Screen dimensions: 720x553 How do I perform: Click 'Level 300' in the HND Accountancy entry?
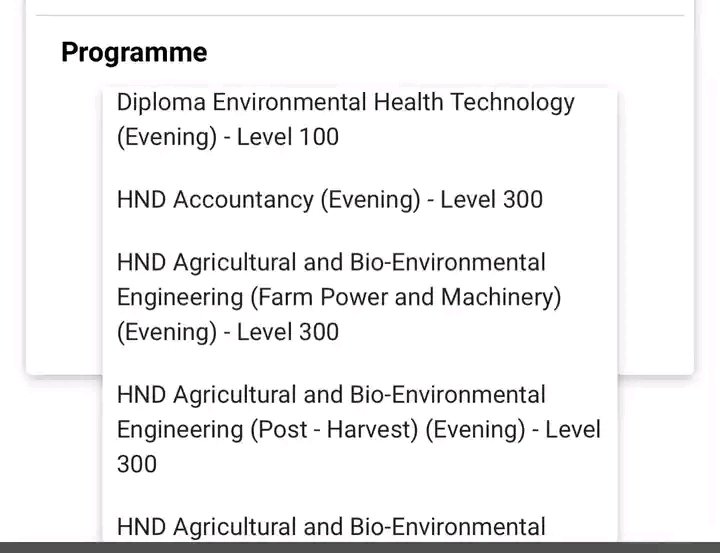pos(491,200)
